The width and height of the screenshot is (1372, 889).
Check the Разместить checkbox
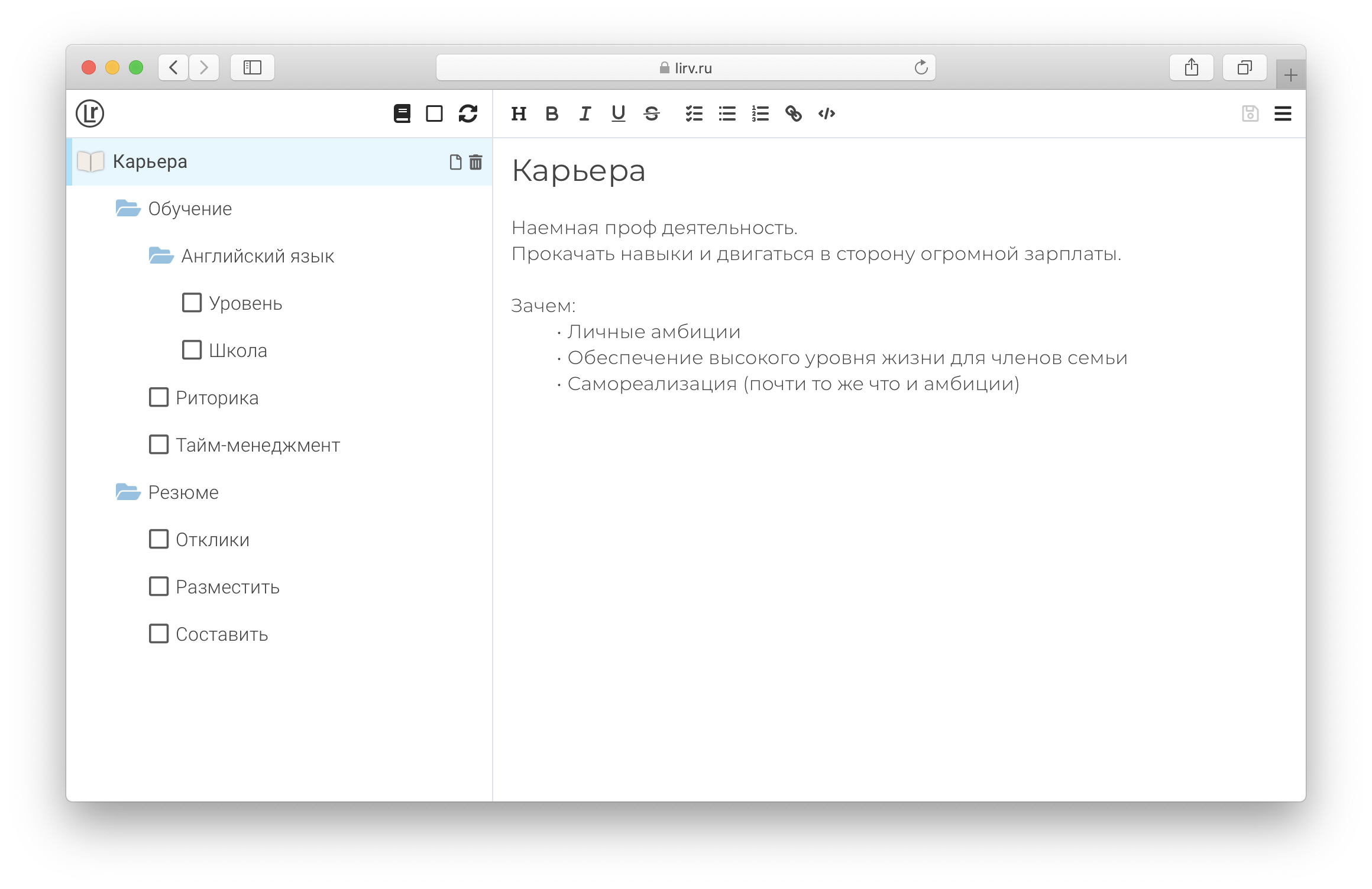[158, 586]
